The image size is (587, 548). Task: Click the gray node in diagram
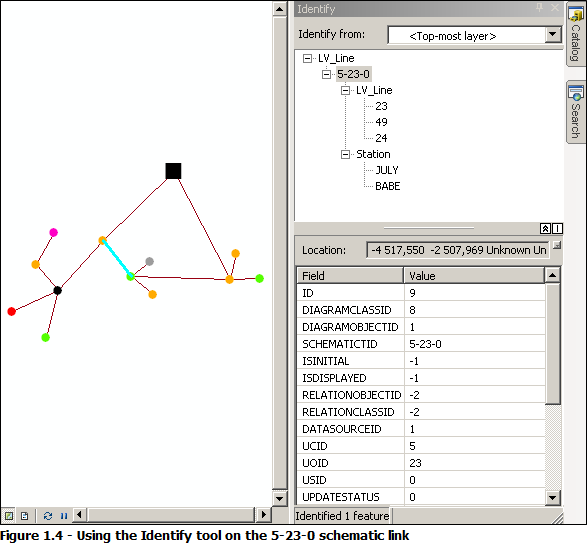pyautogui.click(x=149, y=261)
